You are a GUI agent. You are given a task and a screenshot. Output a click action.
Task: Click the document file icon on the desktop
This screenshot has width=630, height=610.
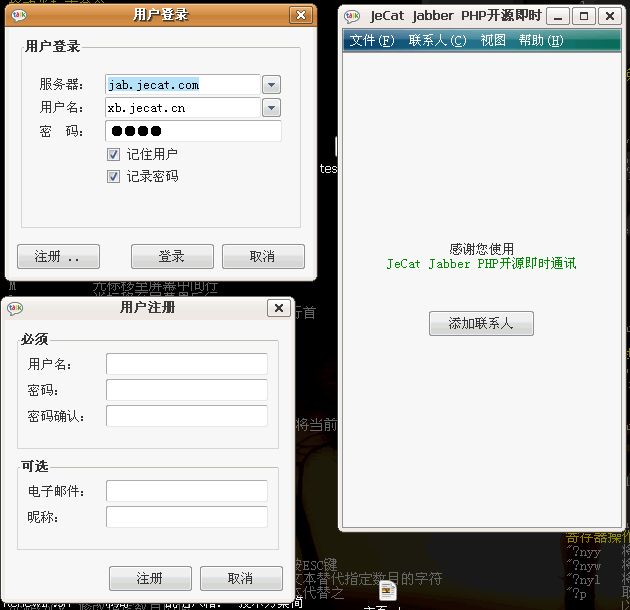click(388, 591)
